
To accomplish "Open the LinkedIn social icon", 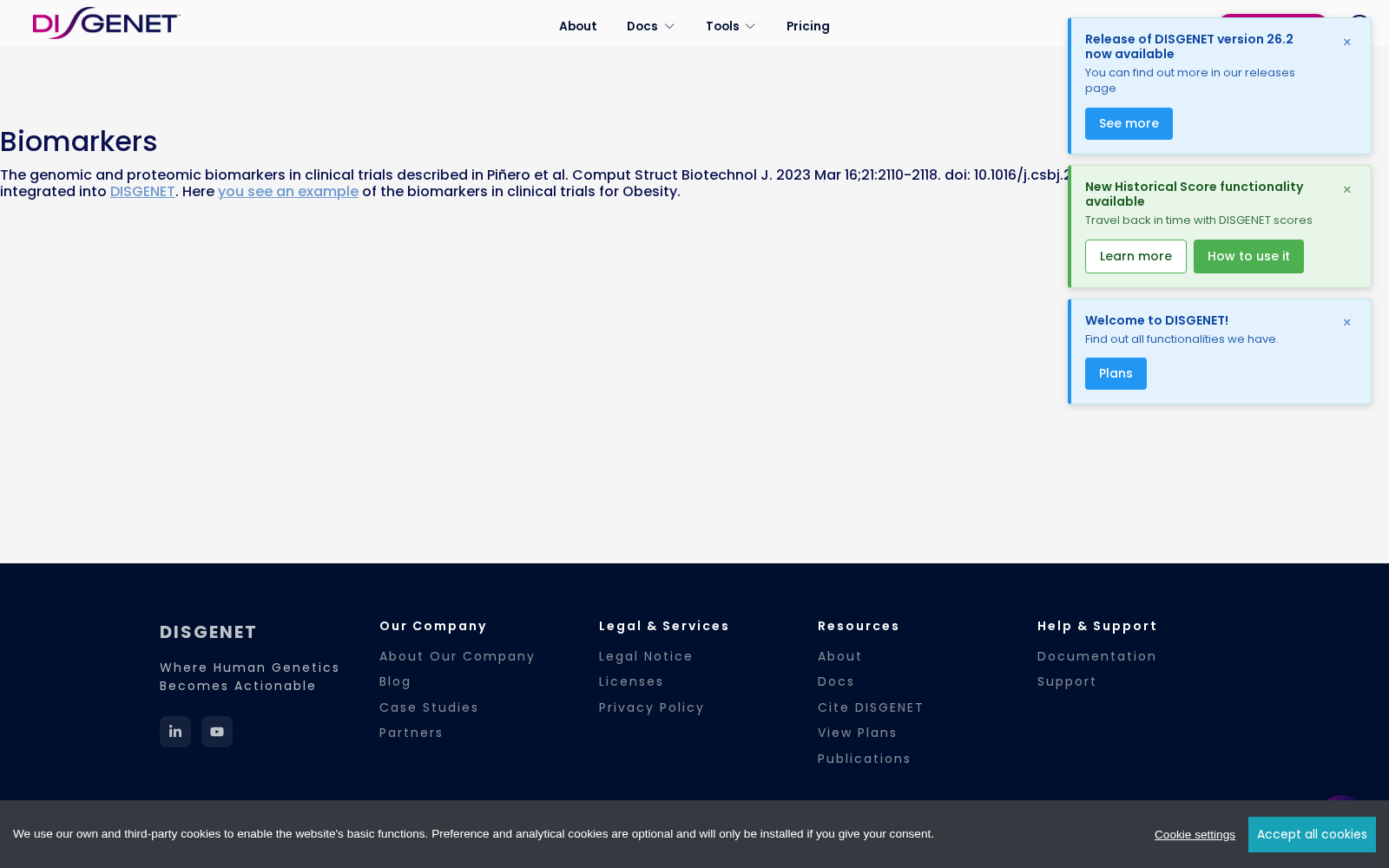I will [x=175, y=732].
